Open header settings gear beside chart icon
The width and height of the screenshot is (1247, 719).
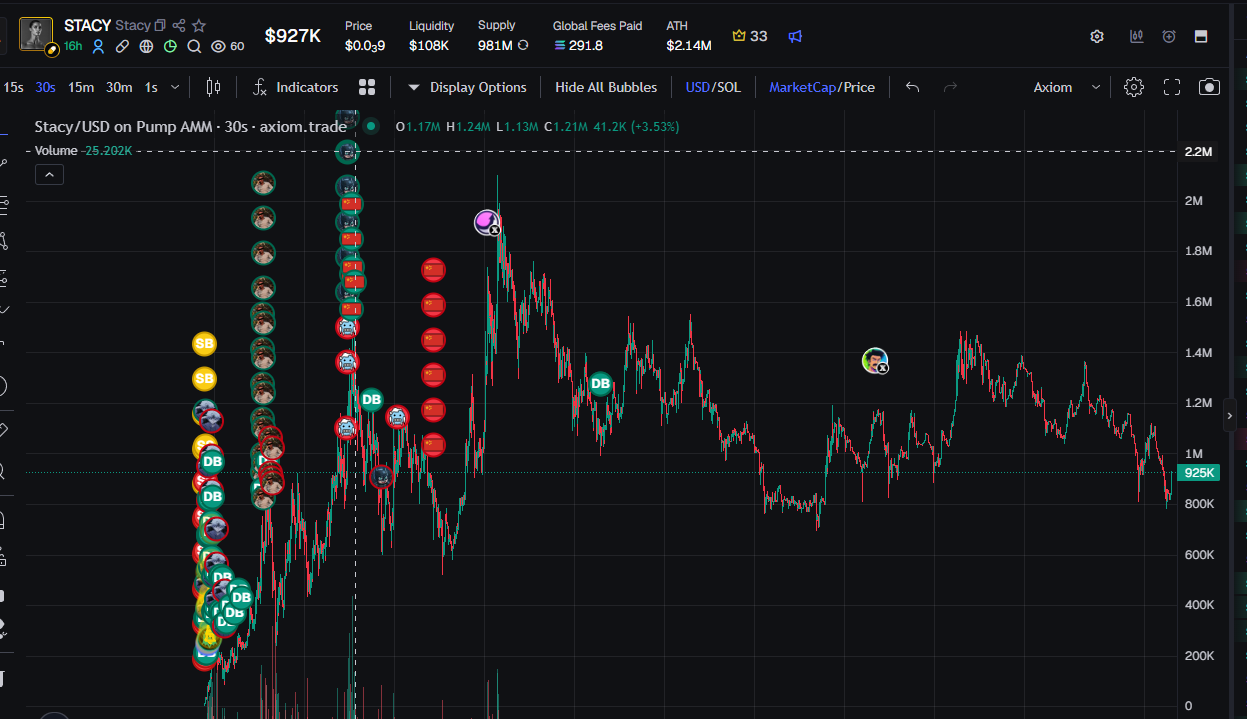[x=1097, y=36]
